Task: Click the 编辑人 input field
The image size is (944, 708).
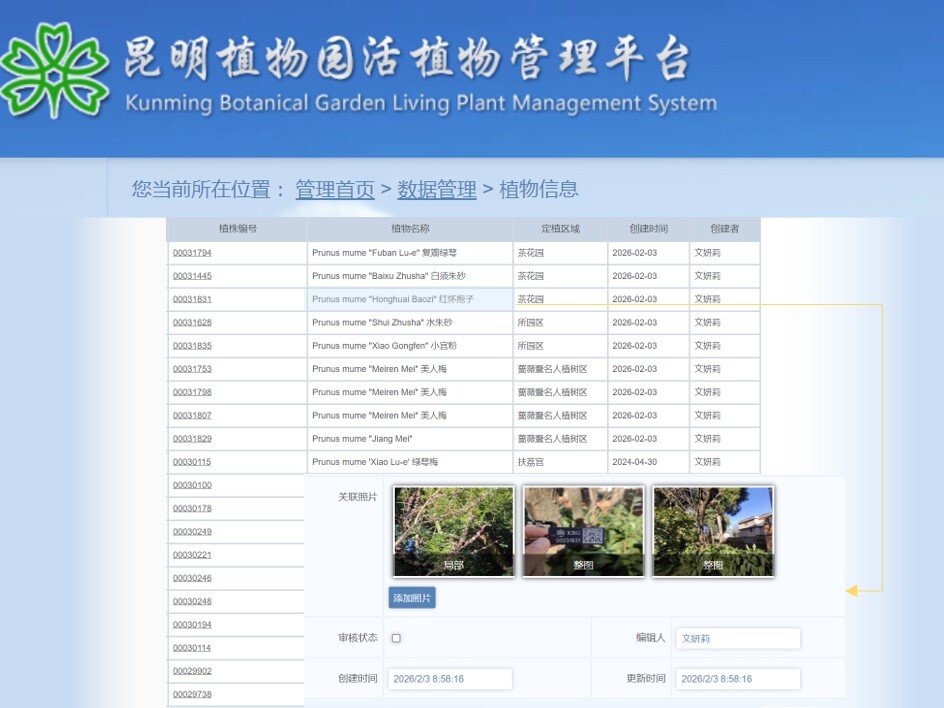Action: pos(738,638)
